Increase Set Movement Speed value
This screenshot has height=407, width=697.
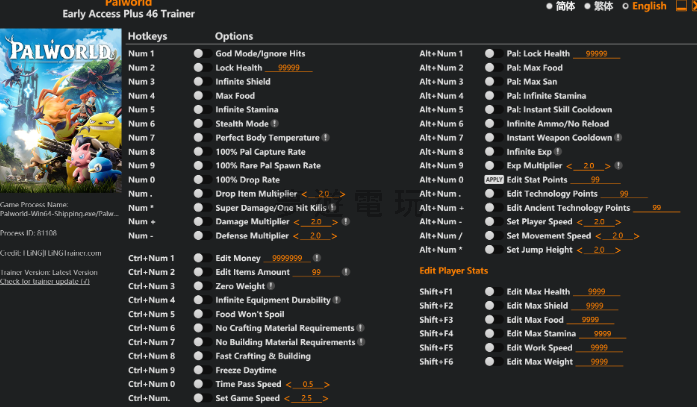(637, 236)
